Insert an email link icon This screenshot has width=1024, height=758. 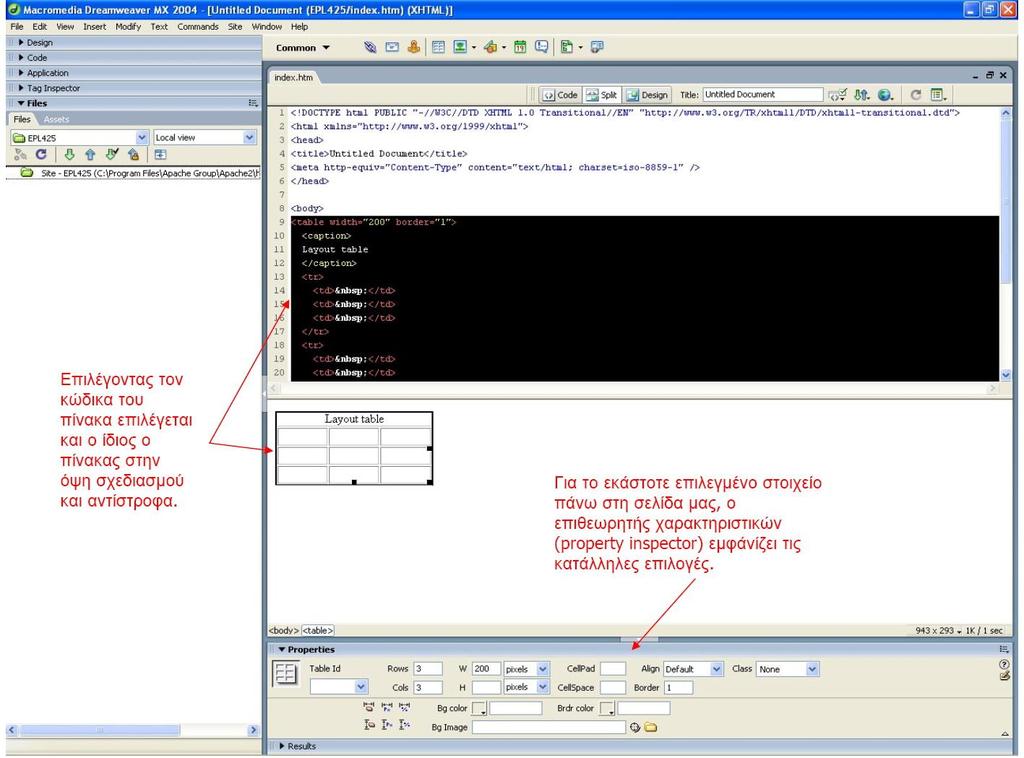(392, 47)
